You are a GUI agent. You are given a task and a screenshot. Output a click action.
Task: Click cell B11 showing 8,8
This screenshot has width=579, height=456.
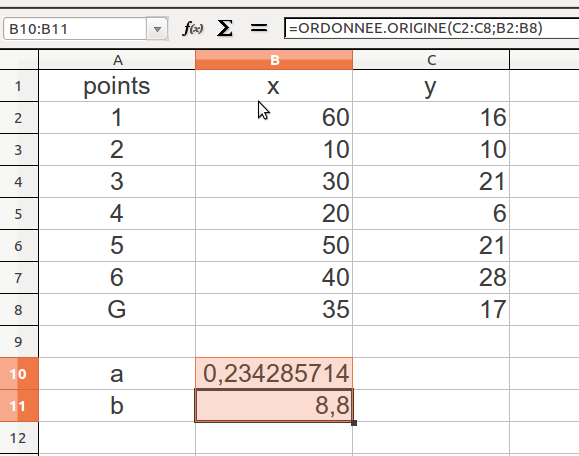(274, 405)
